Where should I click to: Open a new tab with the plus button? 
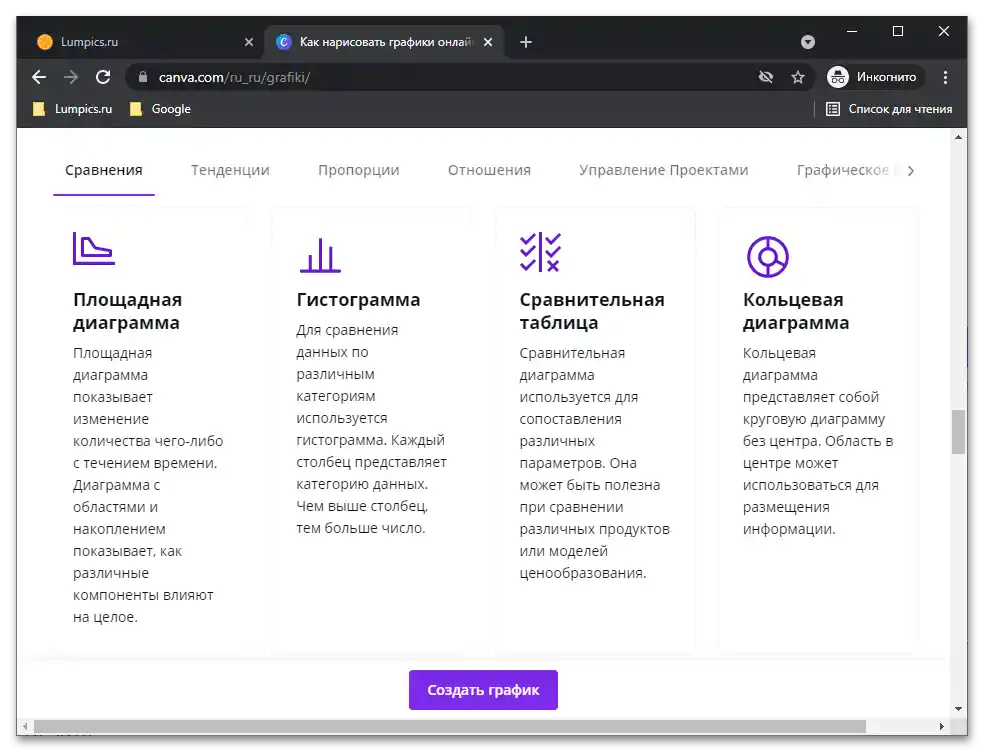pos(526,42)
